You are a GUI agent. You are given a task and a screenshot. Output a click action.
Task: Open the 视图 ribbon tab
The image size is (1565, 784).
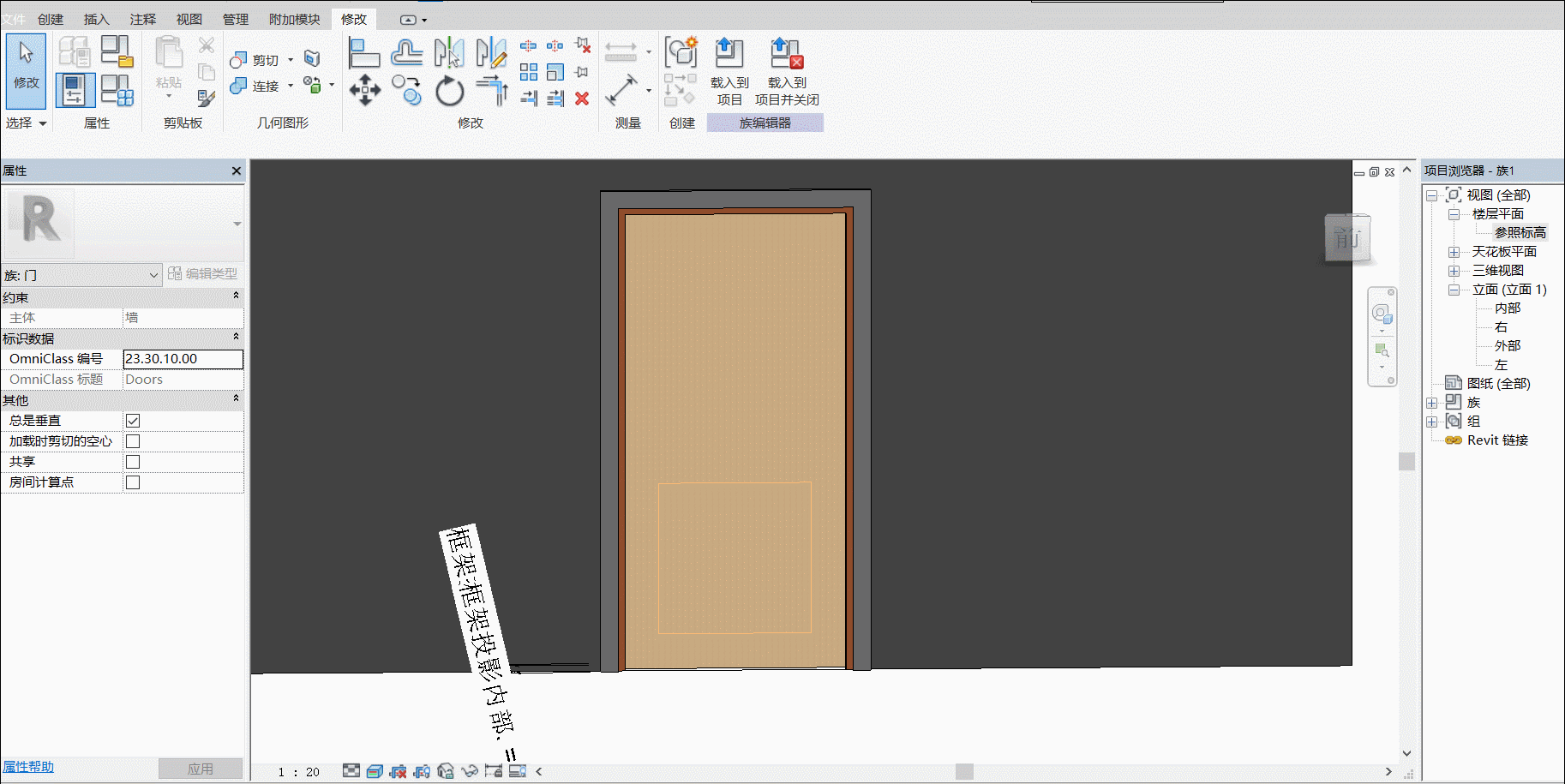pyautogui.click(x=189, y=19)
